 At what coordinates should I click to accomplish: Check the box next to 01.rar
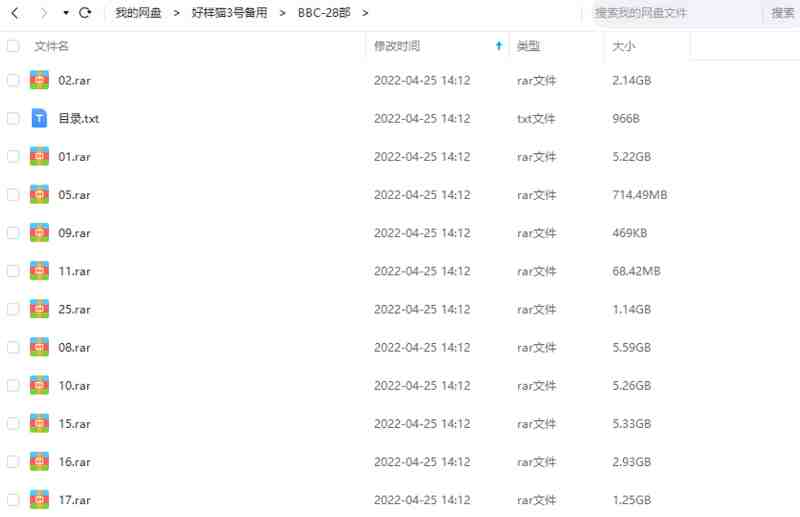(x=13, y=156)
